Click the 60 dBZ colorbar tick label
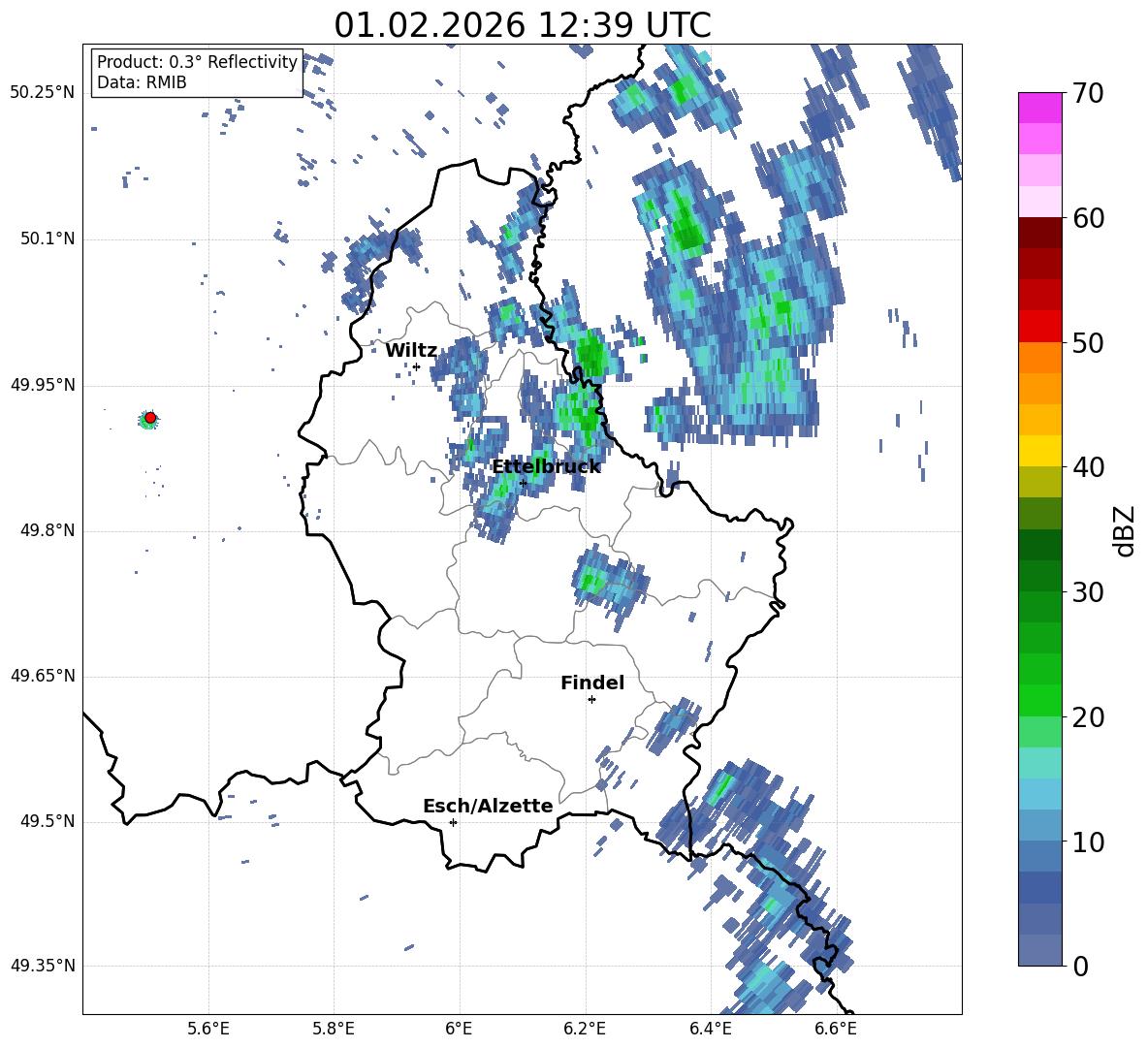The width and height of the screenshot is (1148, 1048). (1088, 218)
